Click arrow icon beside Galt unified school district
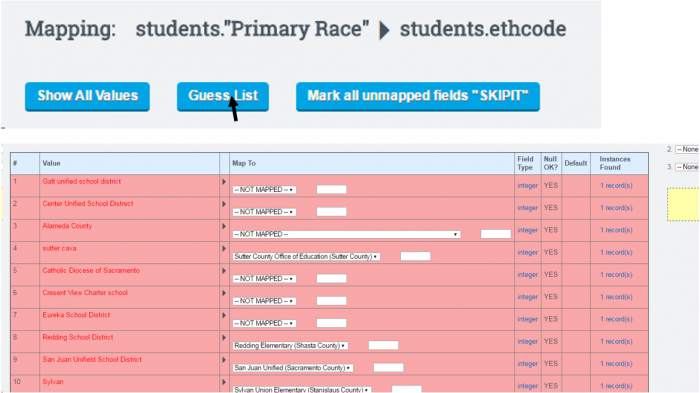700x393 pixels. [x=224, y=182]
